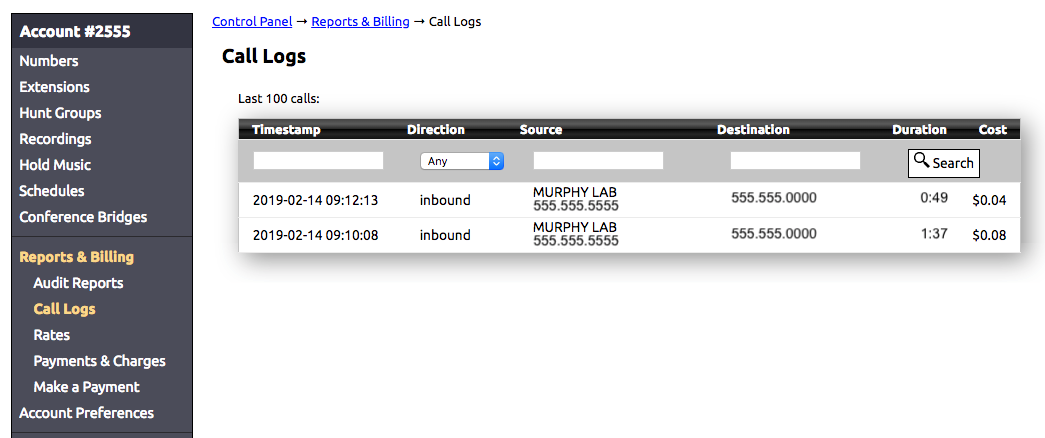Select Hunt Groups from the sidebar

point(60,113)
